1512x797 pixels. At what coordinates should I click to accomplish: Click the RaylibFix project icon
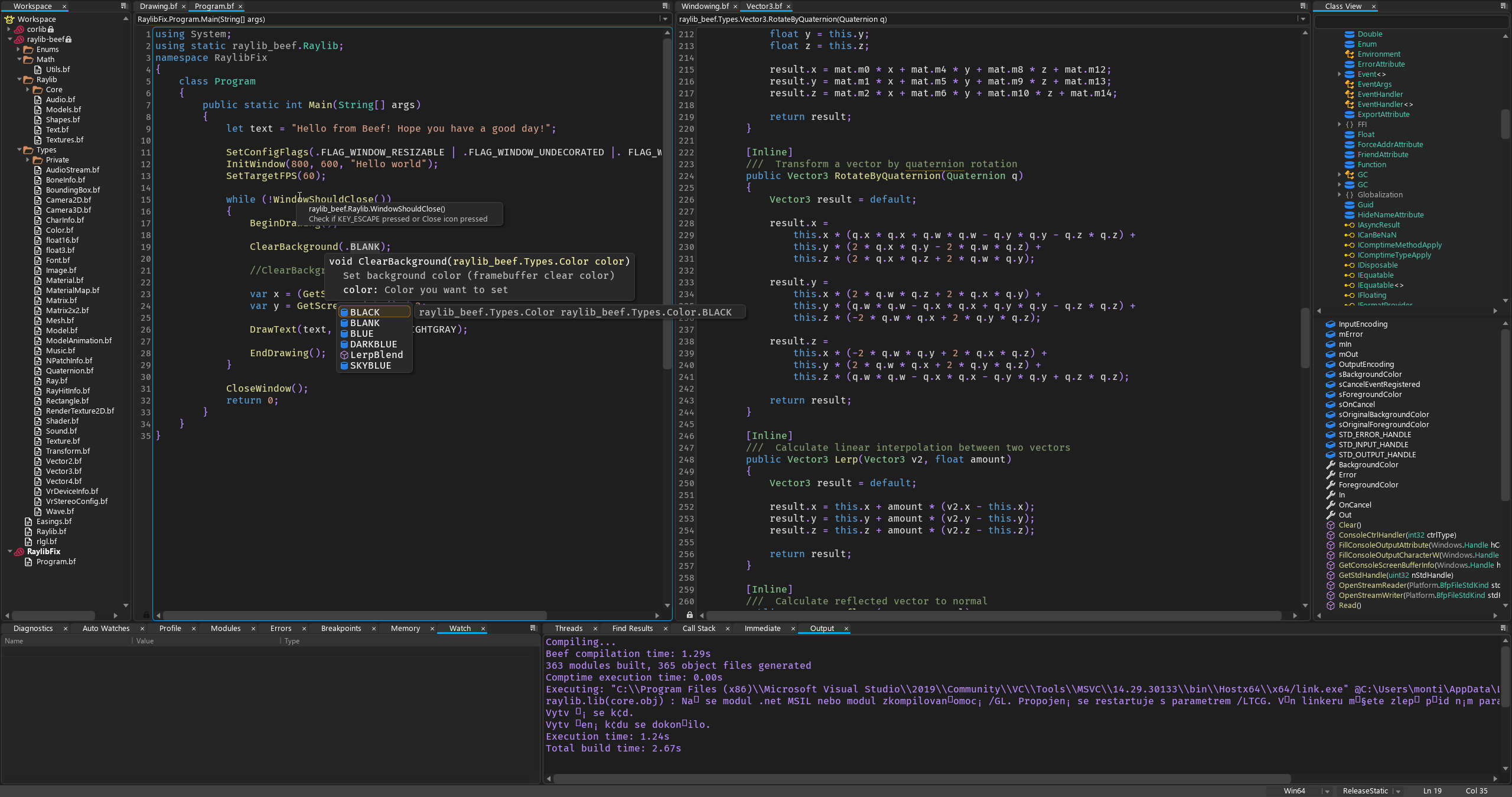coord(19,551)
